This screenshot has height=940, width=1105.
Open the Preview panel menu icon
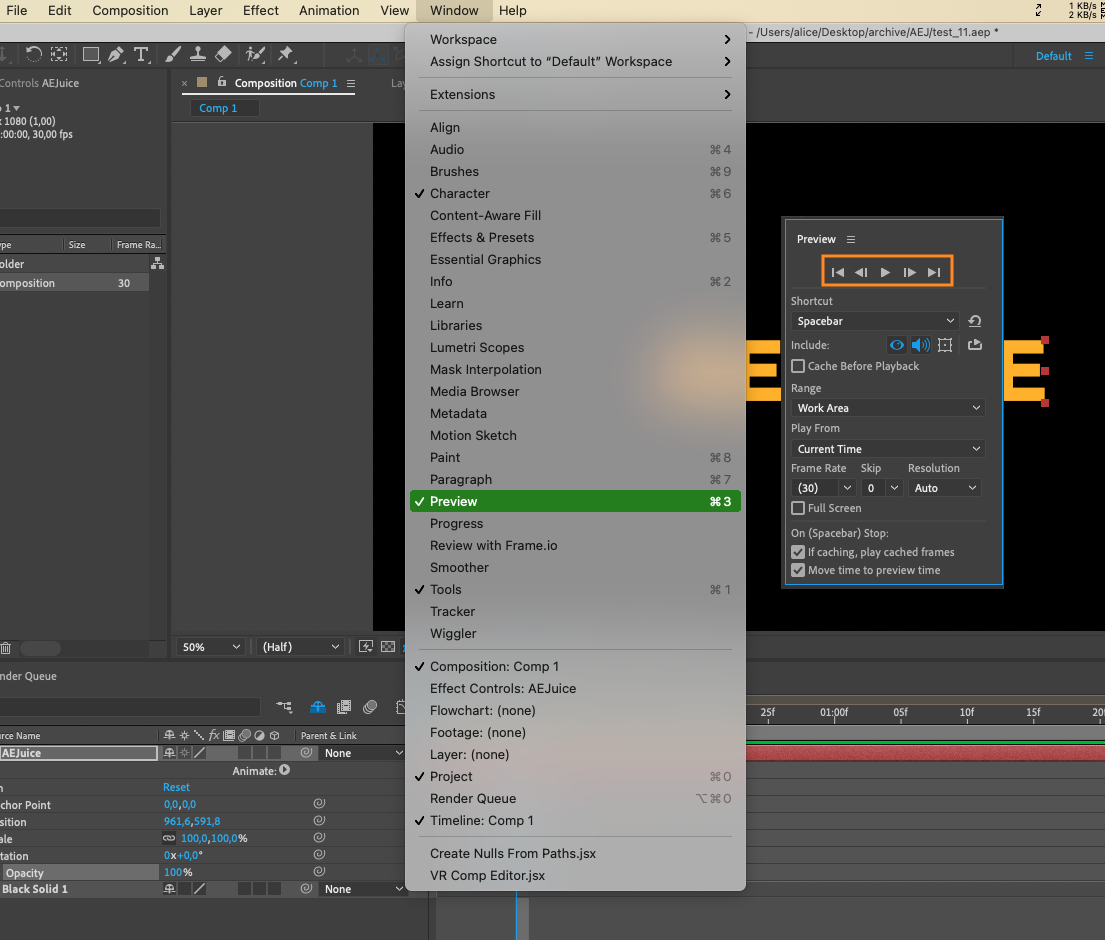851,240
